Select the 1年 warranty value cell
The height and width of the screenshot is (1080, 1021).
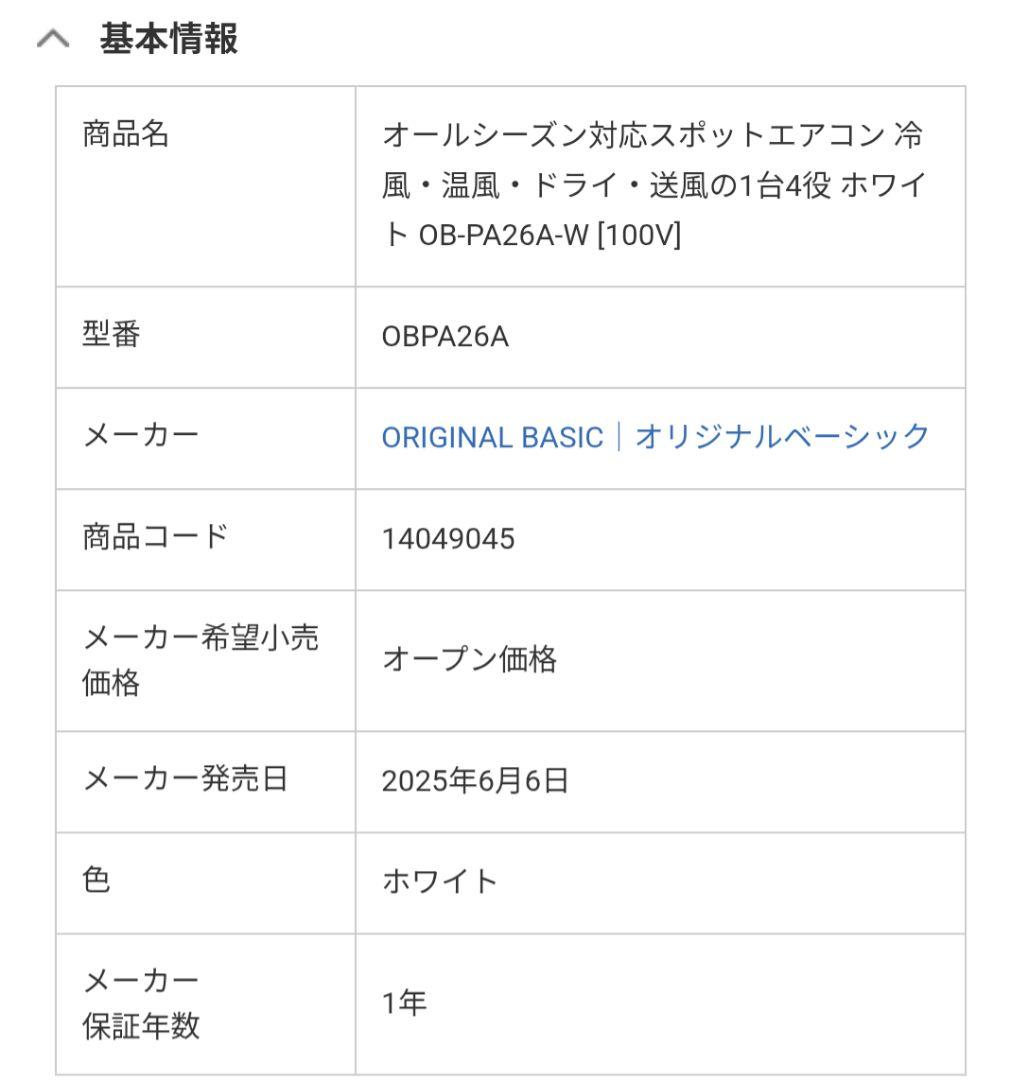(x=404, y=1005)
